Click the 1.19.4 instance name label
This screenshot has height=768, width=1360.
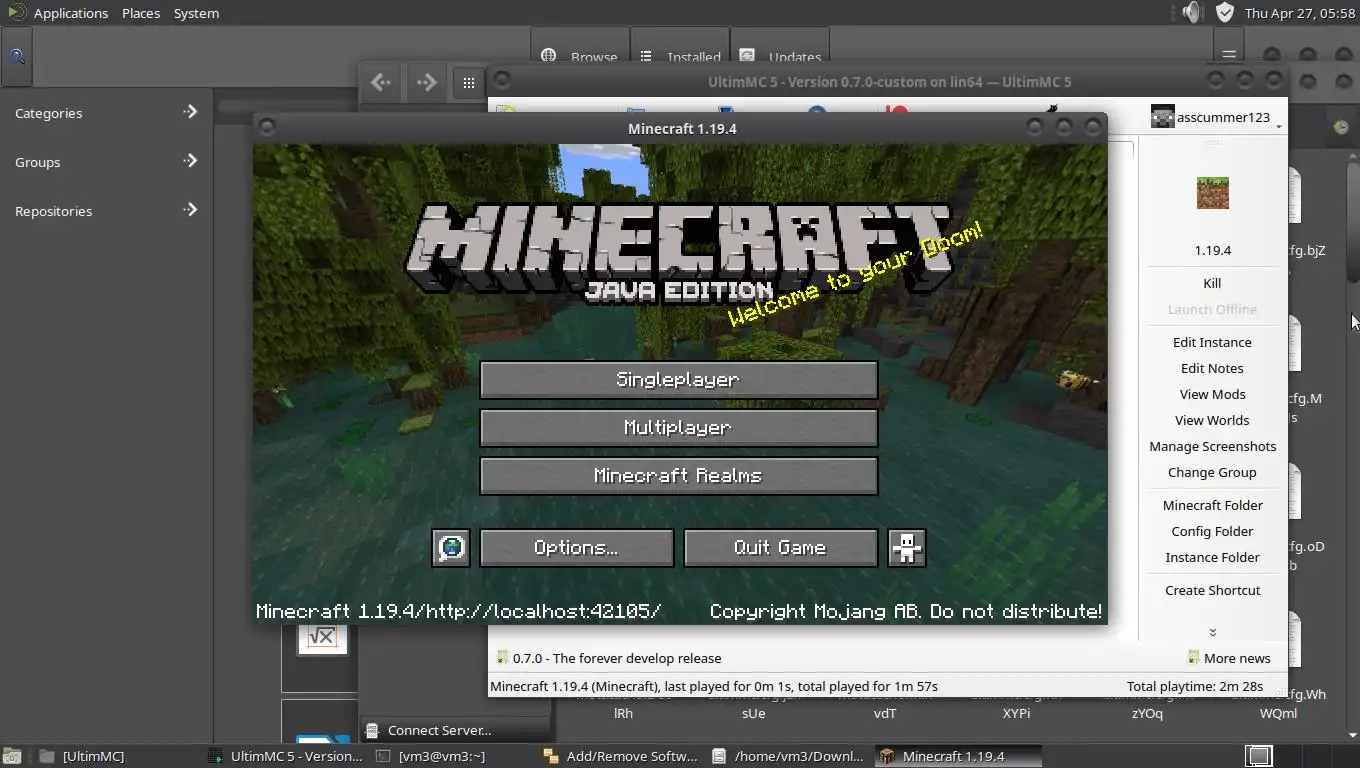tap(1212, 250)
